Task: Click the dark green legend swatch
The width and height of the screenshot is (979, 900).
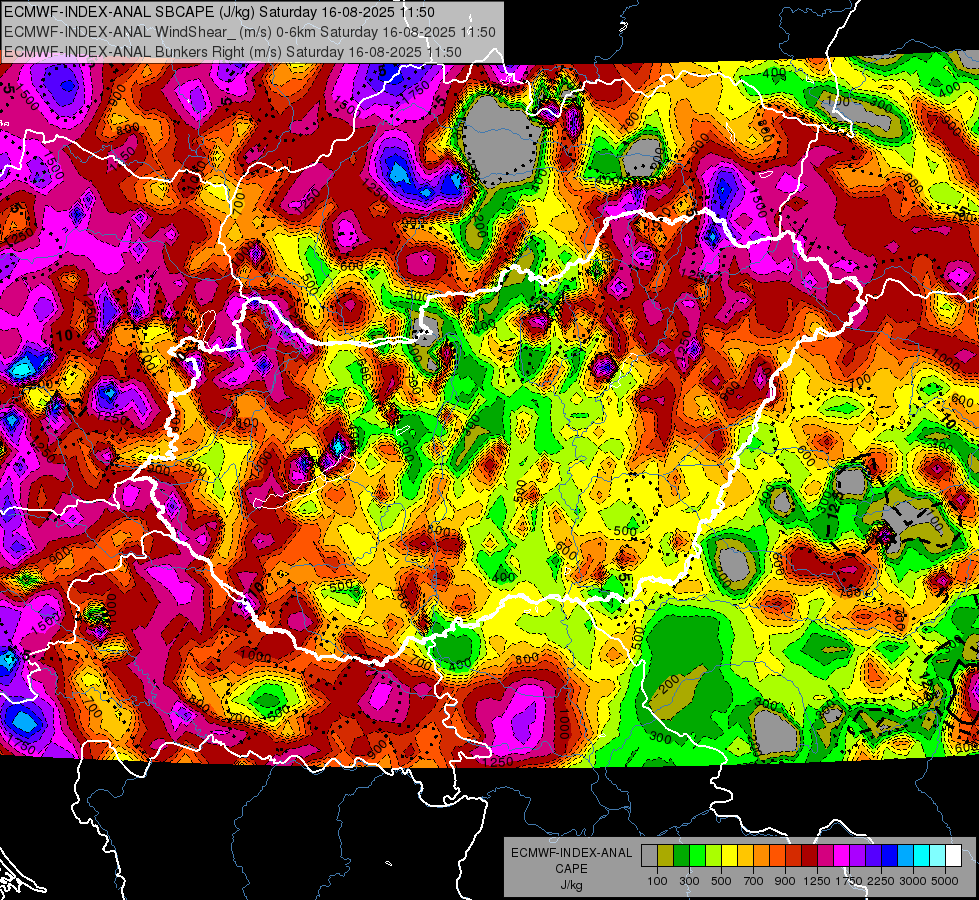Action: point(681,855)
